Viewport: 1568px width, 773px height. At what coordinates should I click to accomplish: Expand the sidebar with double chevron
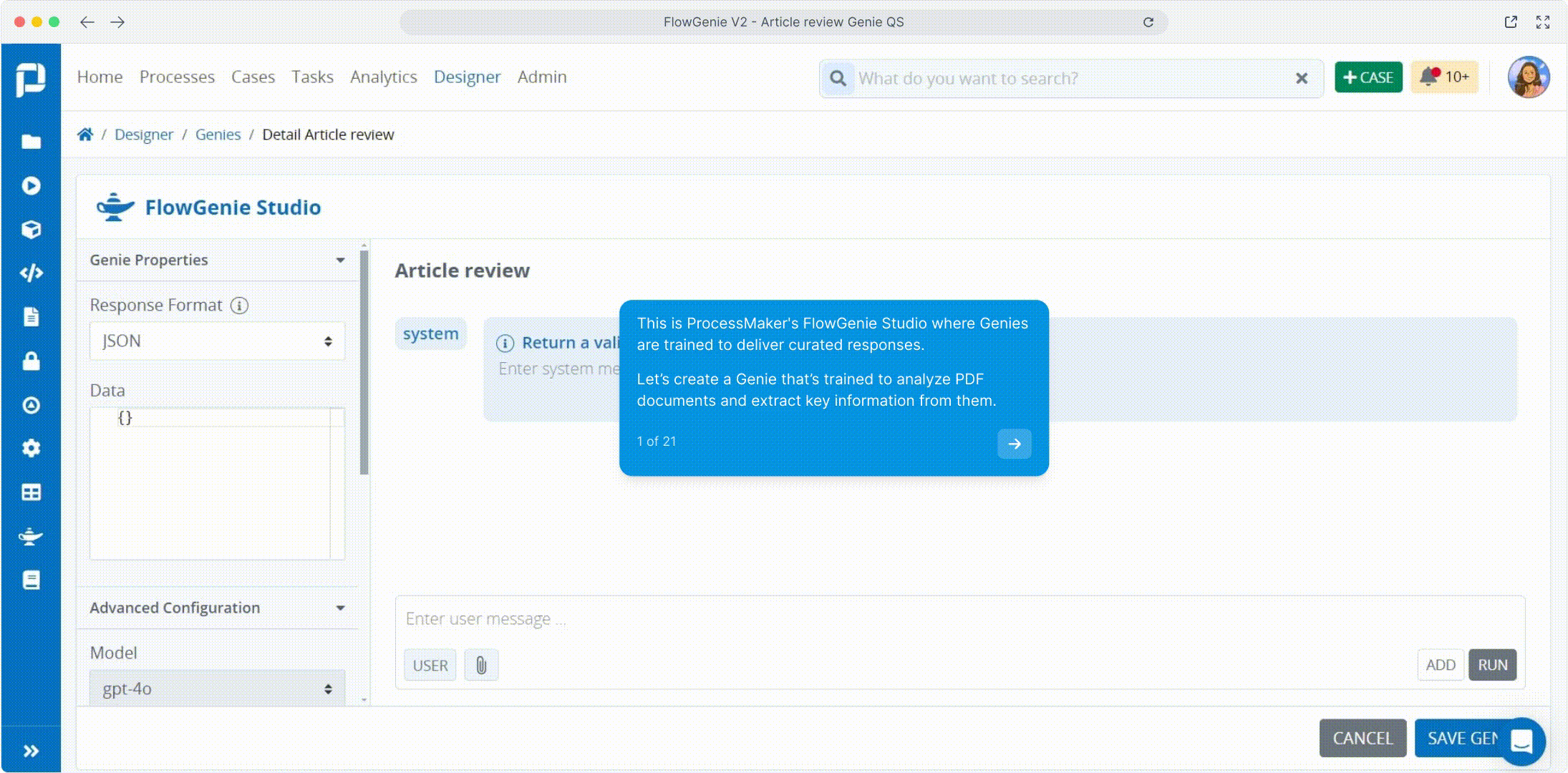(x=31, y=751)
